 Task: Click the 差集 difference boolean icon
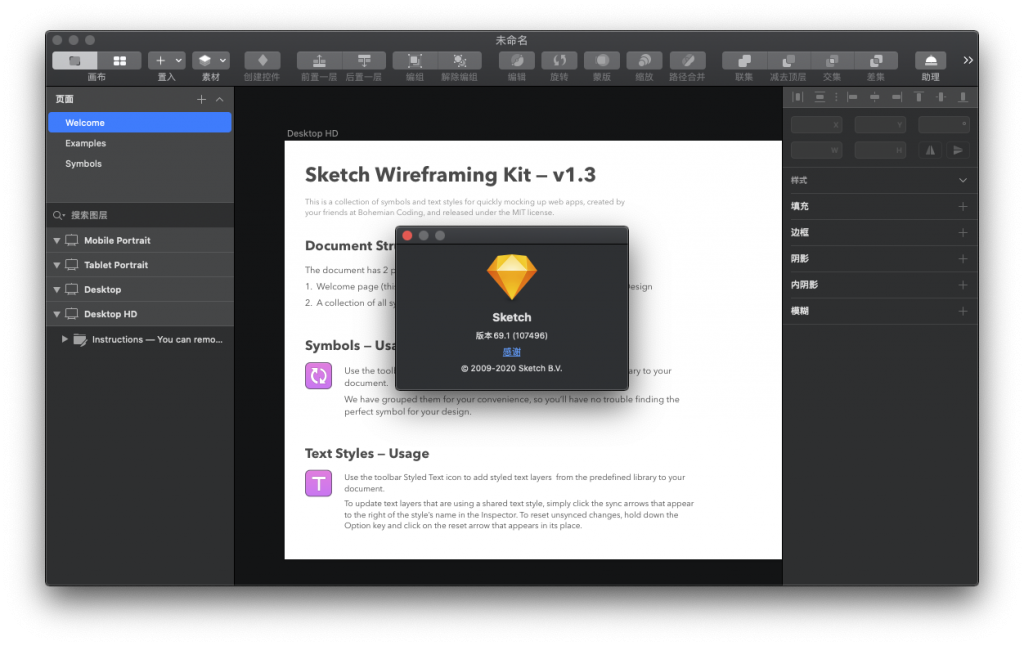(876, 61)
